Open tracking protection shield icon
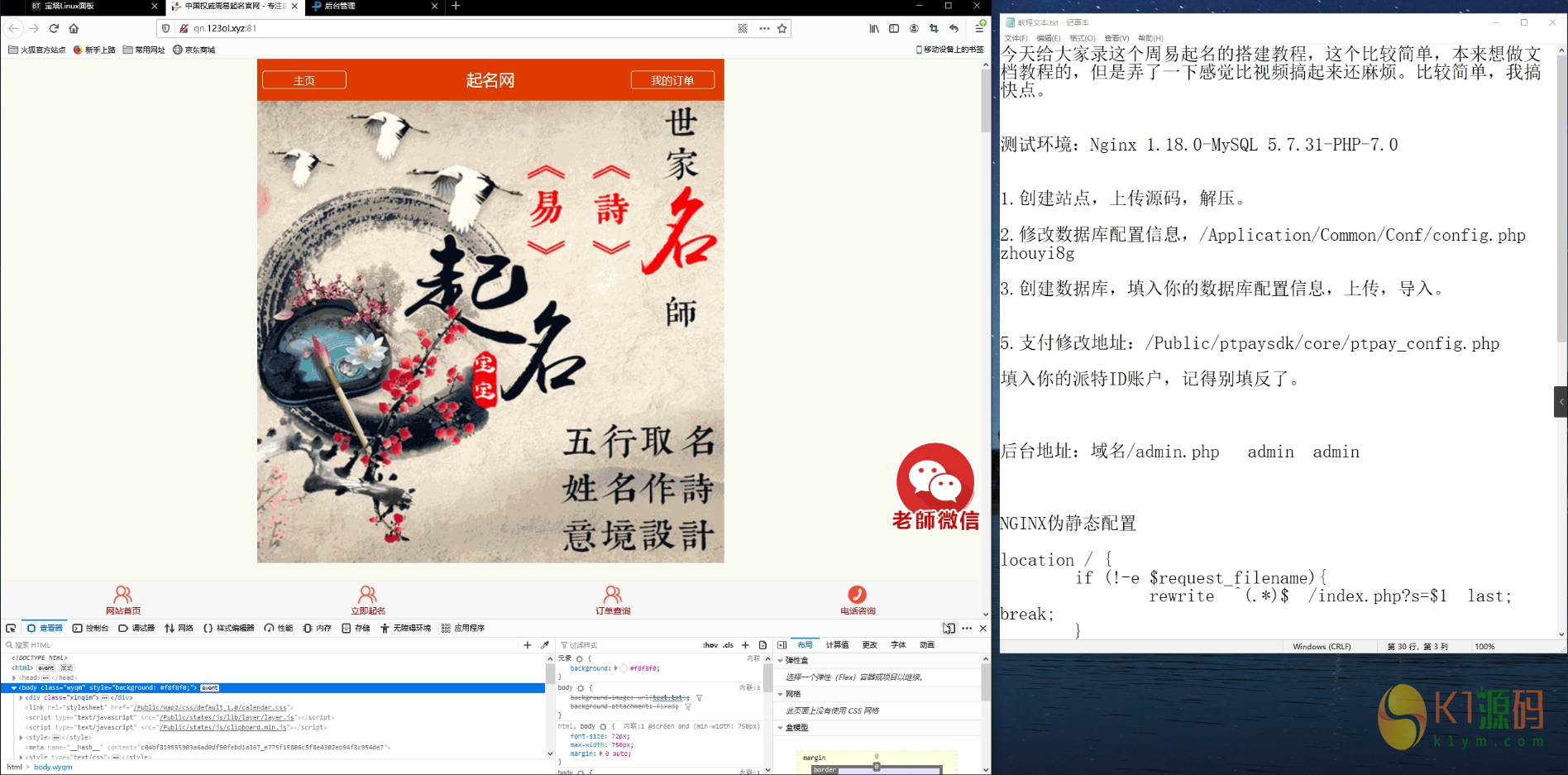This screenshot has width=1568, height=775. pyautogui.click(x=165, y=28)
